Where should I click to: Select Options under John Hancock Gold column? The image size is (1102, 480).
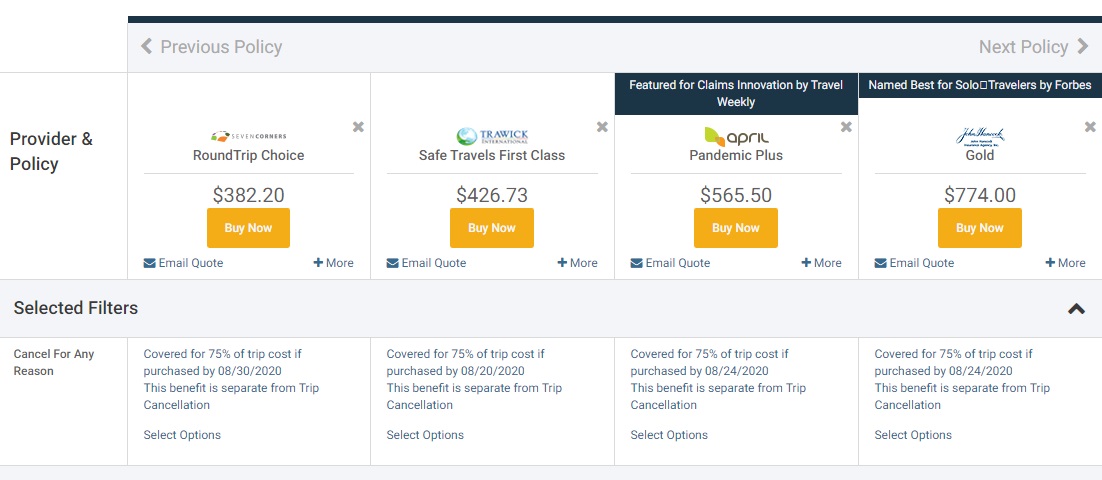tap(913, 435)
